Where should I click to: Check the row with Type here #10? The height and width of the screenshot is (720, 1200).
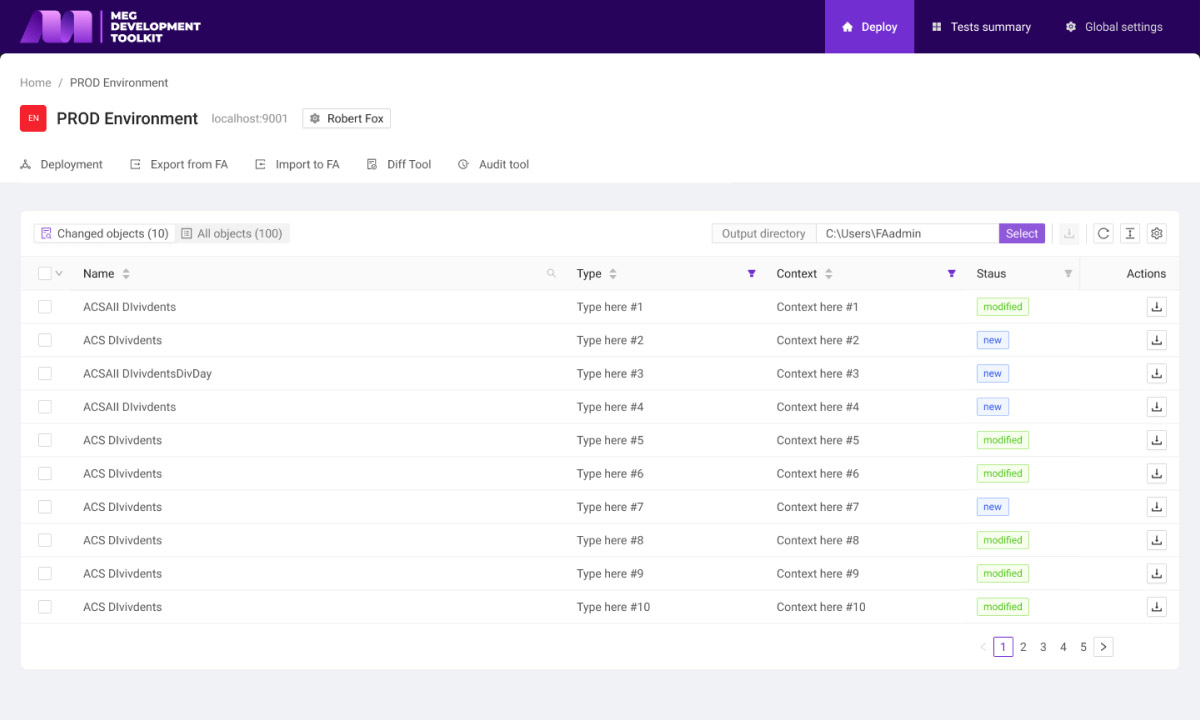45,607
